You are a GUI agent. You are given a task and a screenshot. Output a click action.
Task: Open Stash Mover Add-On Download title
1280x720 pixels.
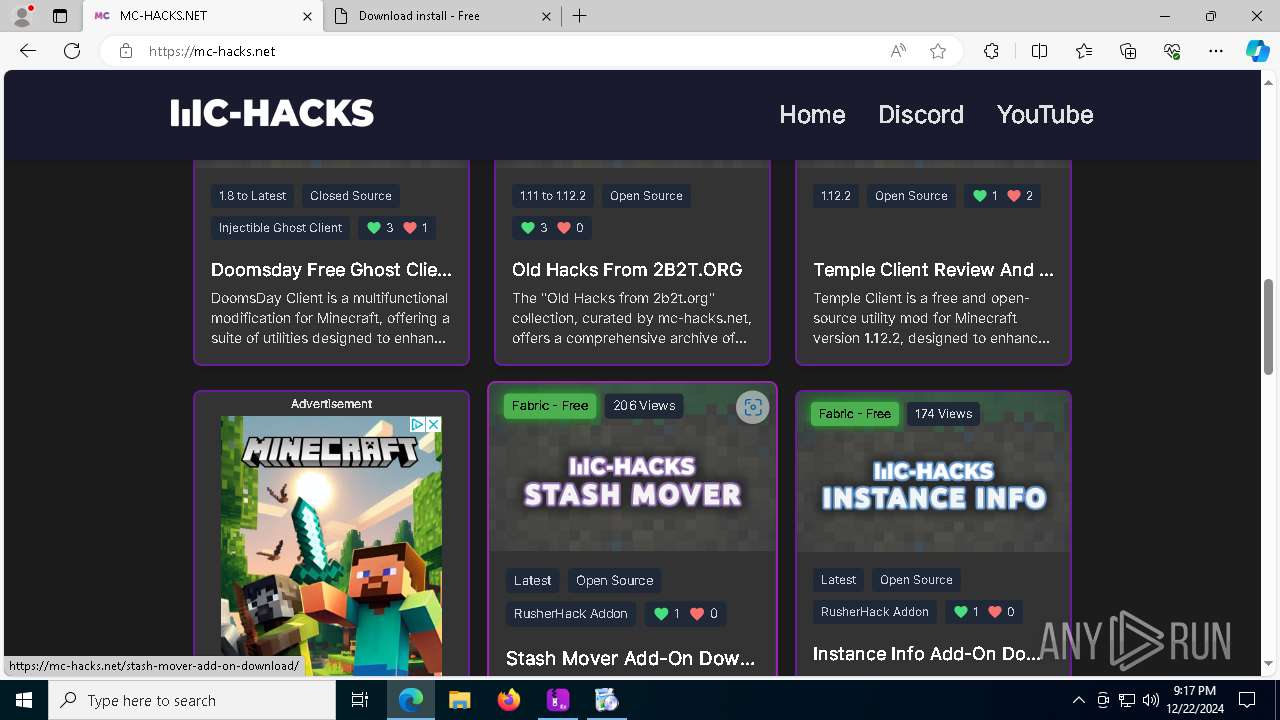click(x=630, y=658)
